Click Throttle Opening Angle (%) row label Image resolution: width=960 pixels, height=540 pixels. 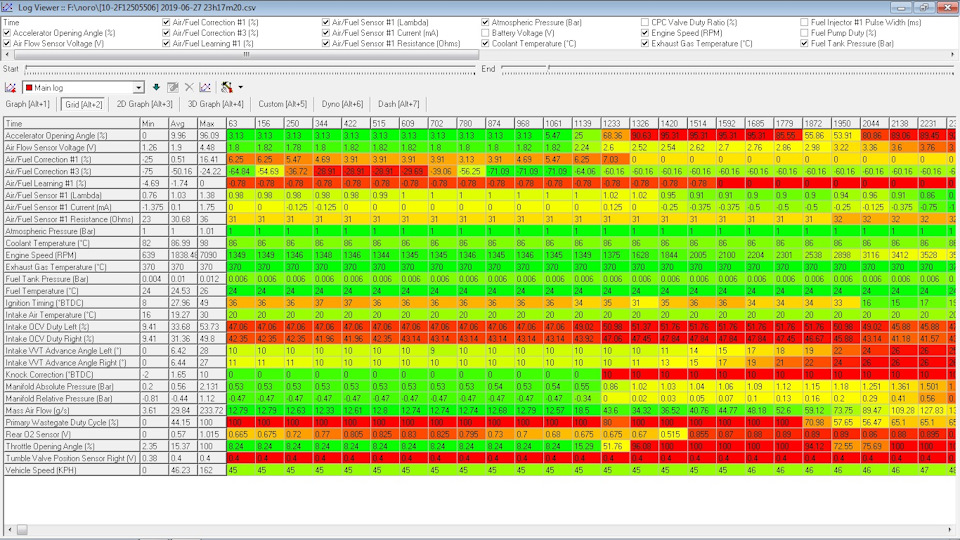point(72,446)
